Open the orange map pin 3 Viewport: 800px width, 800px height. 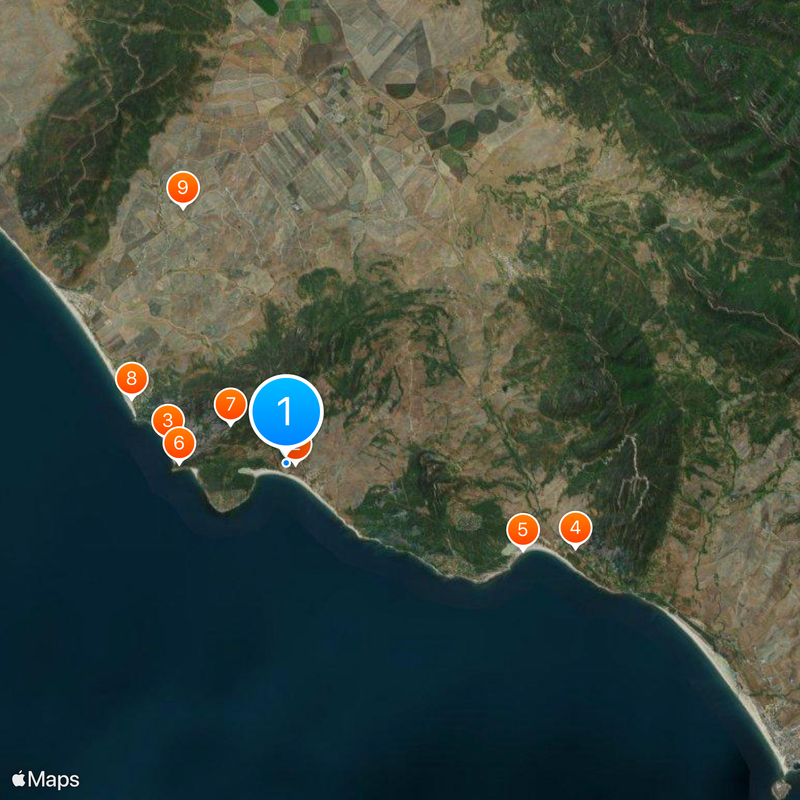pos(168,420)
